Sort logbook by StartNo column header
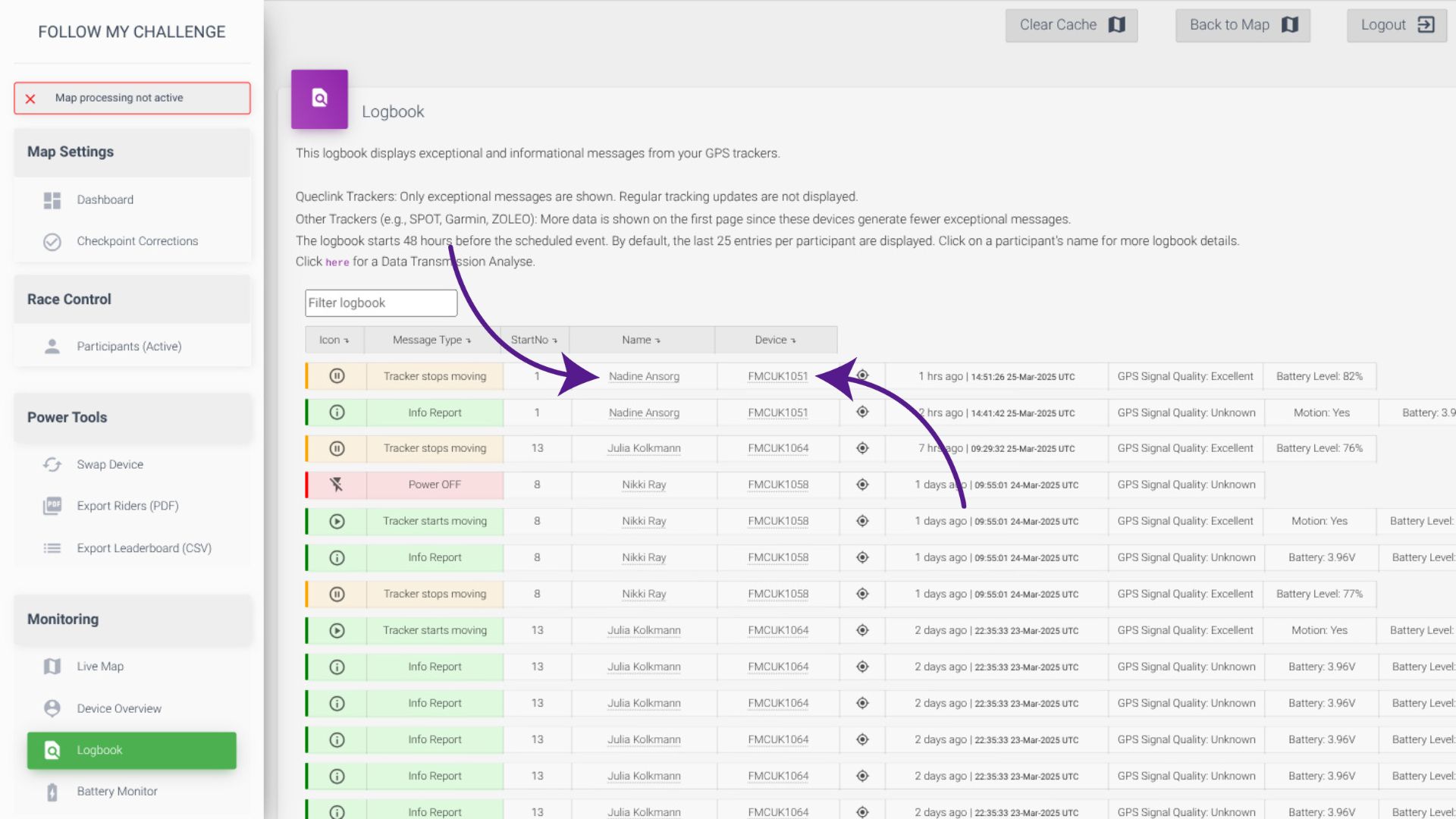 tap(534, 340)
